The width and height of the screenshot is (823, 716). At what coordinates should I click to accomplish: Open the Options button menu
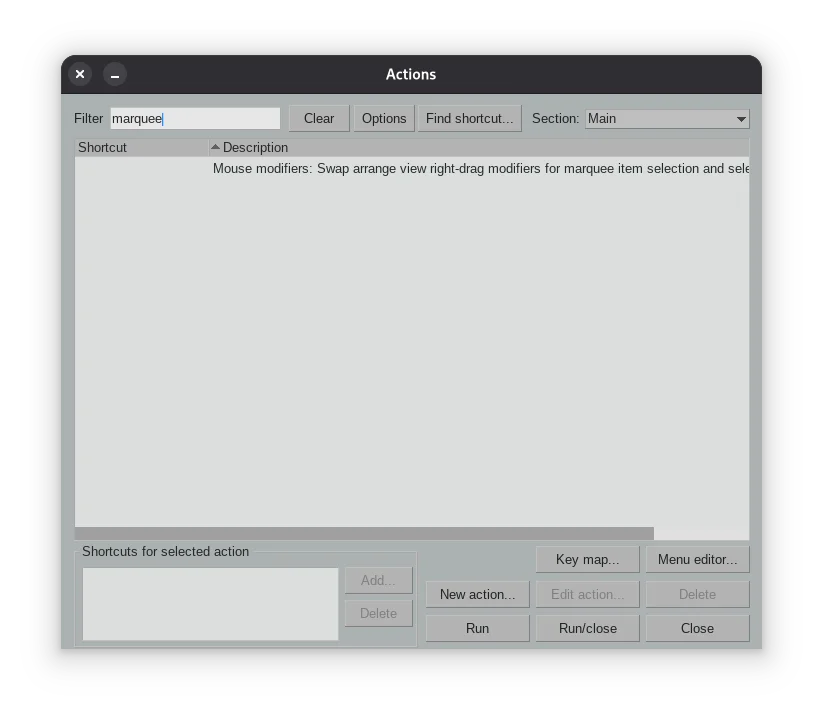click(x=384, y=119)
